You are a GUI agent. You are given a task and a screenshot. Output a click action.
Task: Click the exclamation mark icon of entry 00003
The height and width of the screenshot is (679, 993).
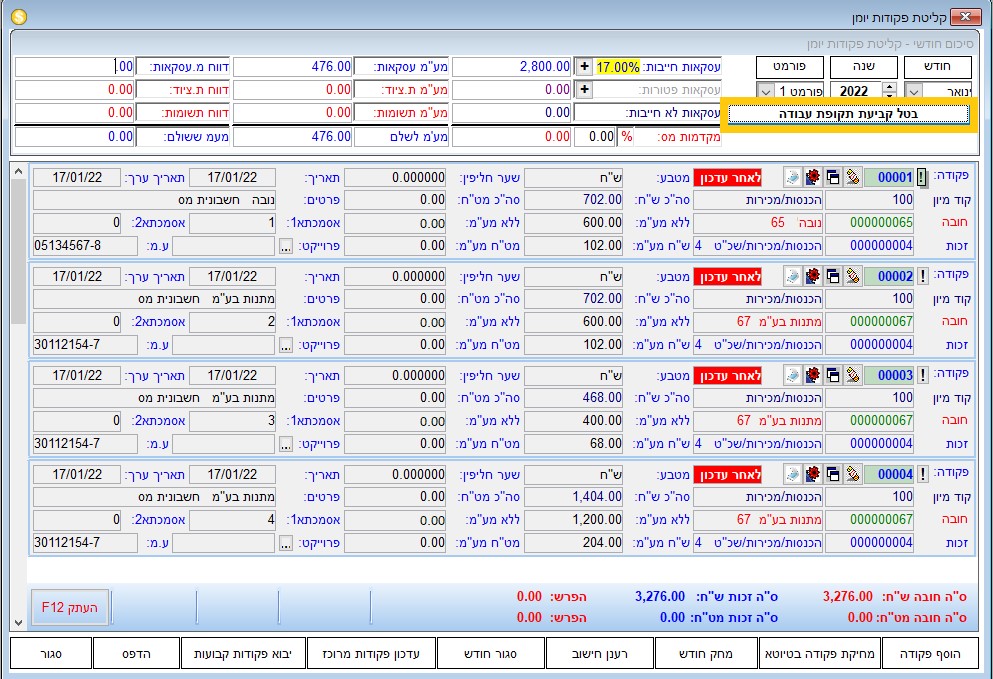click(x=923, y=375)
